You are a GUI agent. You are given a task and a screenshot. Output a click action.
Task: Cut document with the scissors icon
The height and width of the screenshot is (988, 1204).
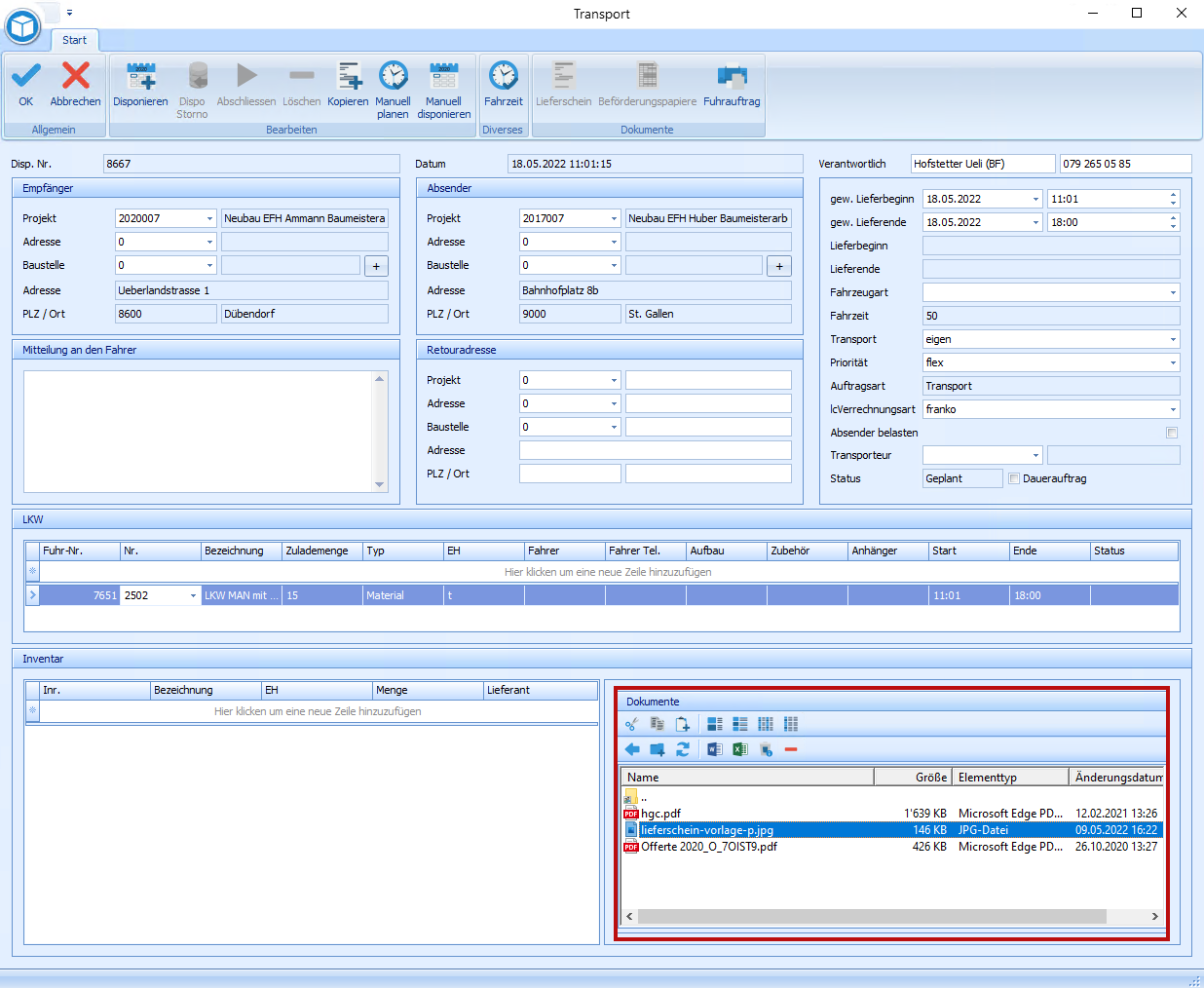point(632,724)
